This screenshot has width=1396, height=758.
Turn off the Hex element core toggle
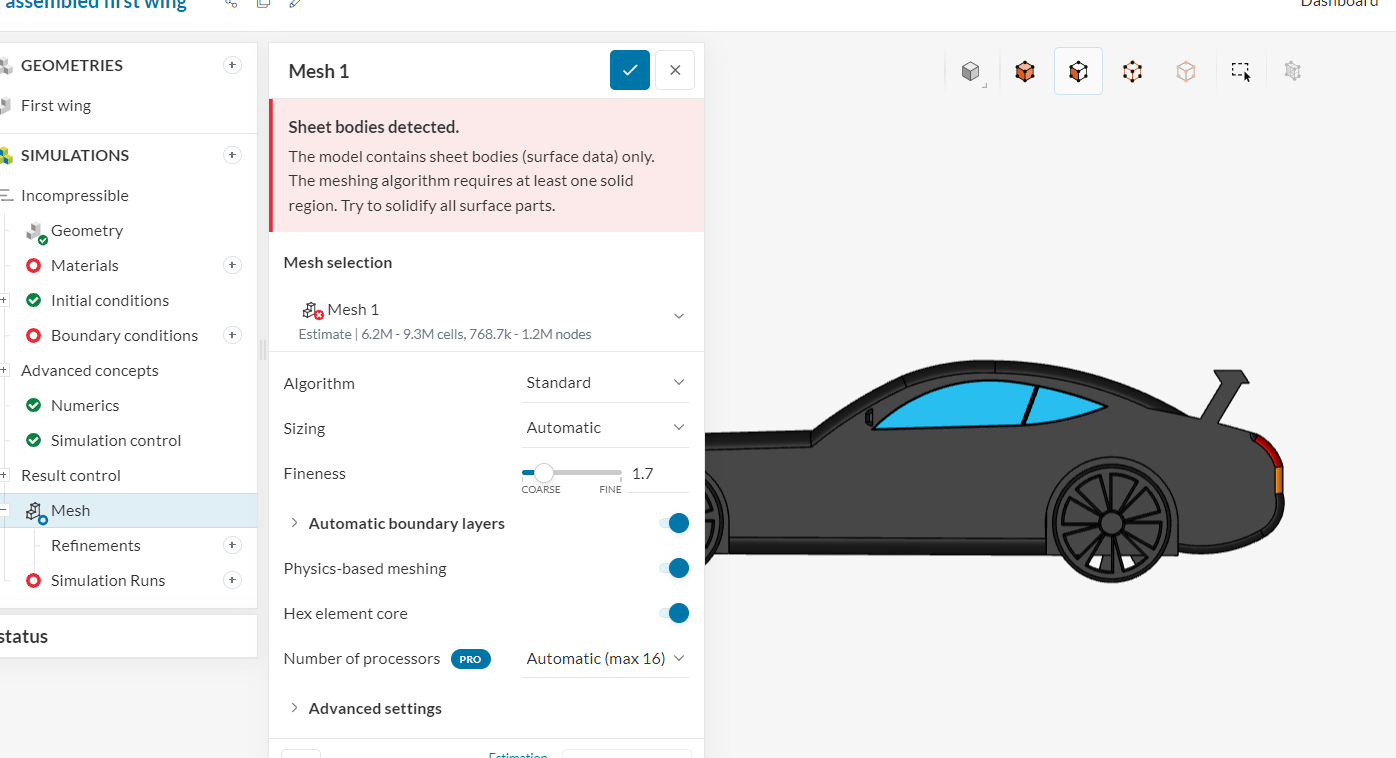point(678,613)
